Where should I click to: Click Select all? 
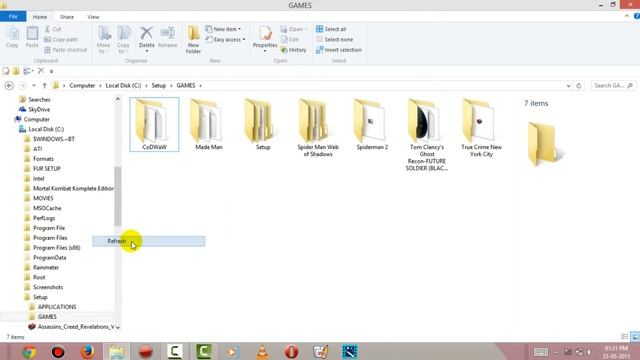[x=331, y=29]
